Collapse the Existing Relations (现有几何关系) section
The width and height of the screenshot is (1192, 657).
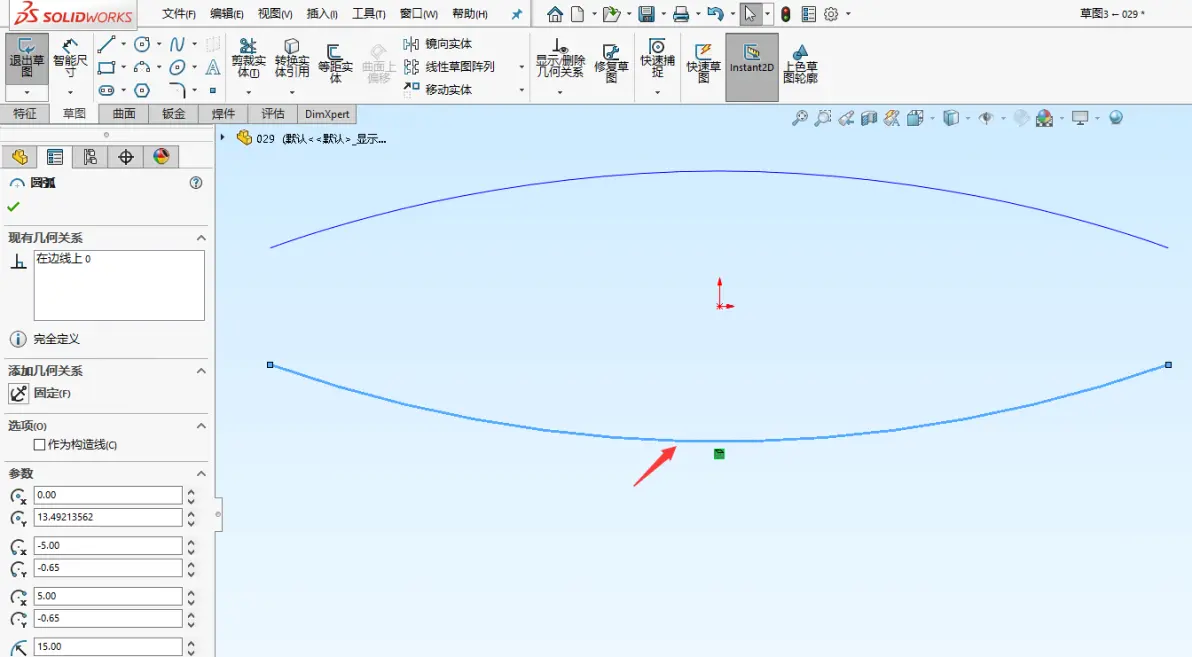pos(201,238)
